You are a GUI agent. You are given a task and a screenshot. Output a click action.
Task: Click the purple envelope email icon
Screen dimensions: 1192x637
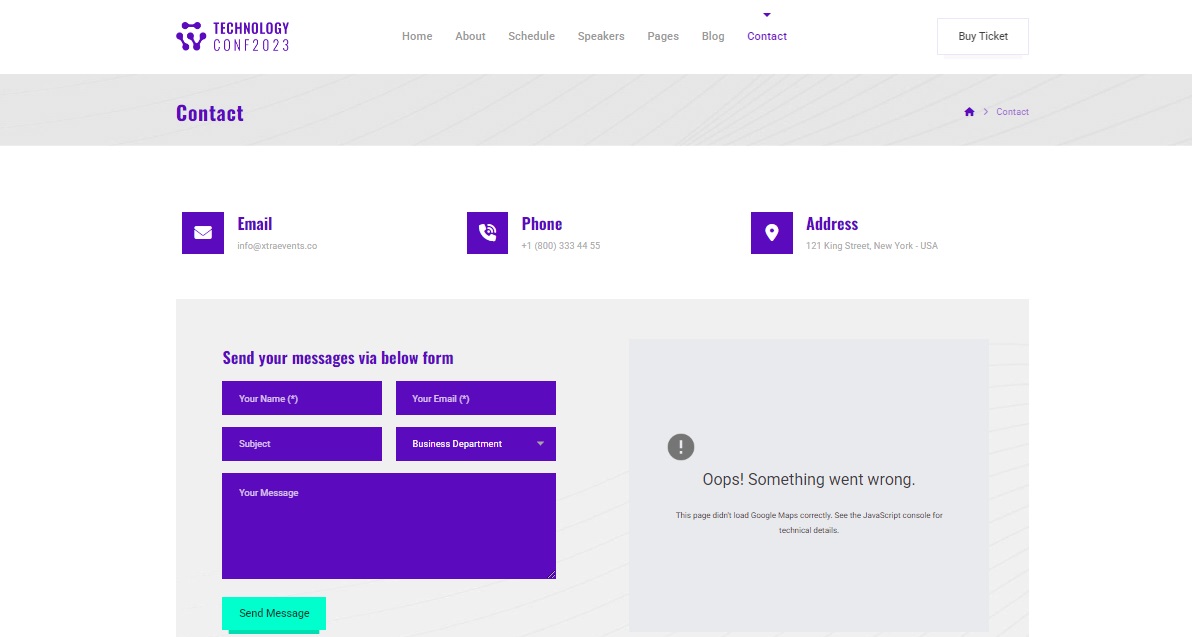(203, 233)
